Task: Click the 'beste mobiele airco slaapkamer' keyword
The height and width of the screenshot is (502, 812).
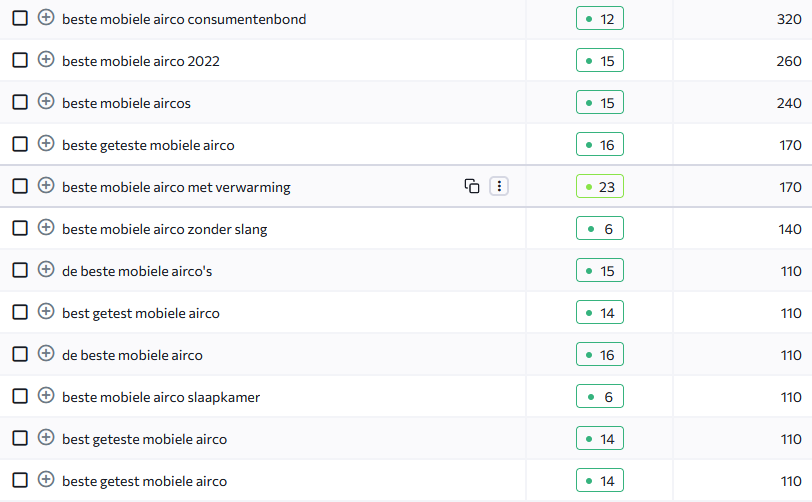Action: click(x=161, y=397)
